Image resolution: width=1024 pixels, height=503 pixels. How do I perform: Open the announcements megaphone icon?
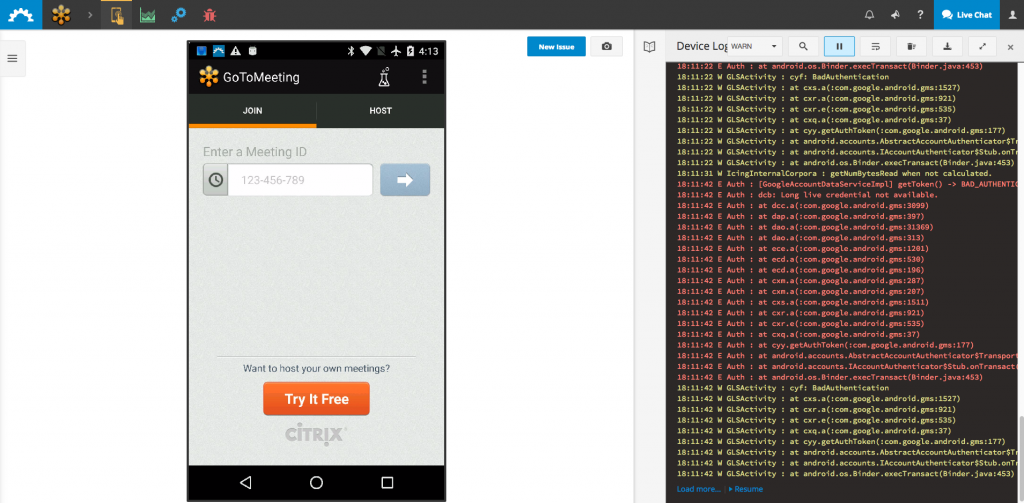click(895, 14)
